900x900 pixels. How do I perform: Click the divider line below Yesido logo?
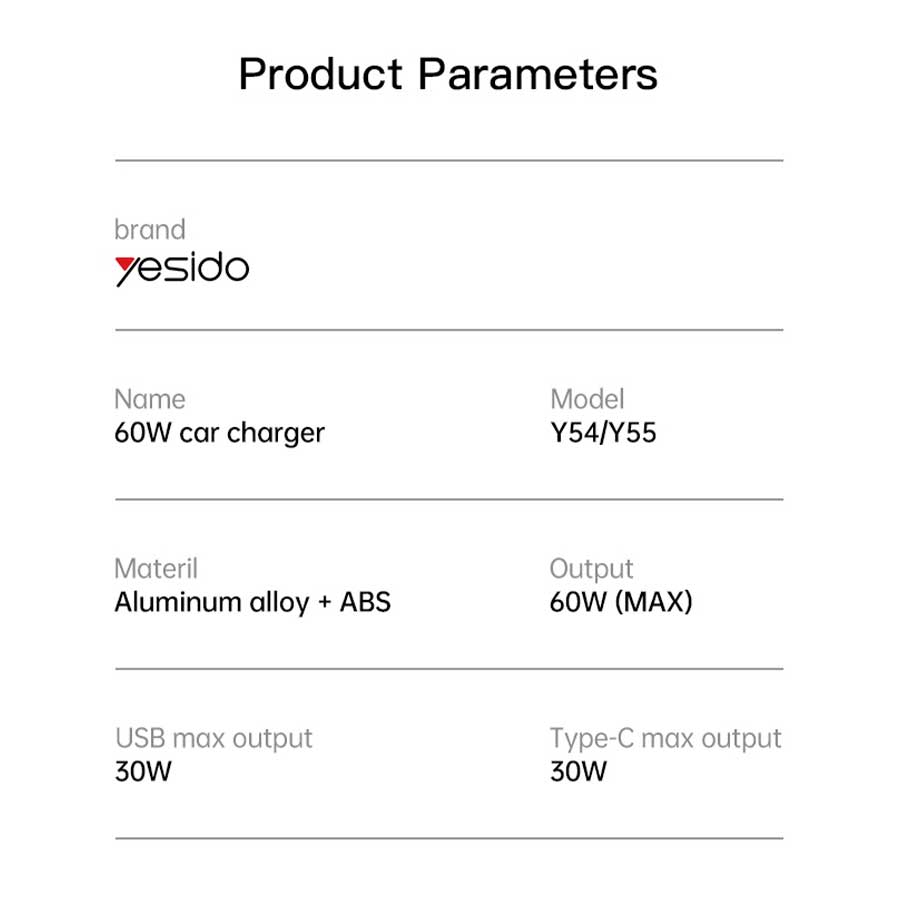tap(449, 330)
